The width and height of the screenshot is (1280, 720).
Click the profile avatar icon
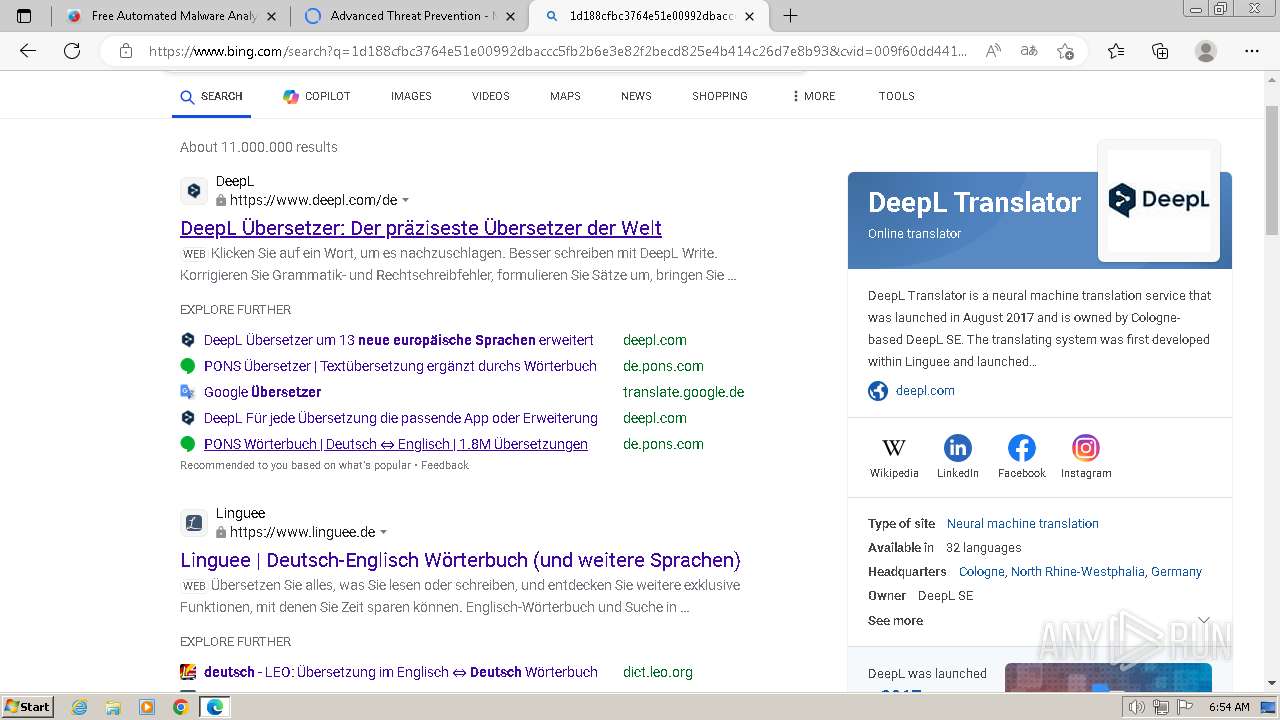[x=1206, y=51]
